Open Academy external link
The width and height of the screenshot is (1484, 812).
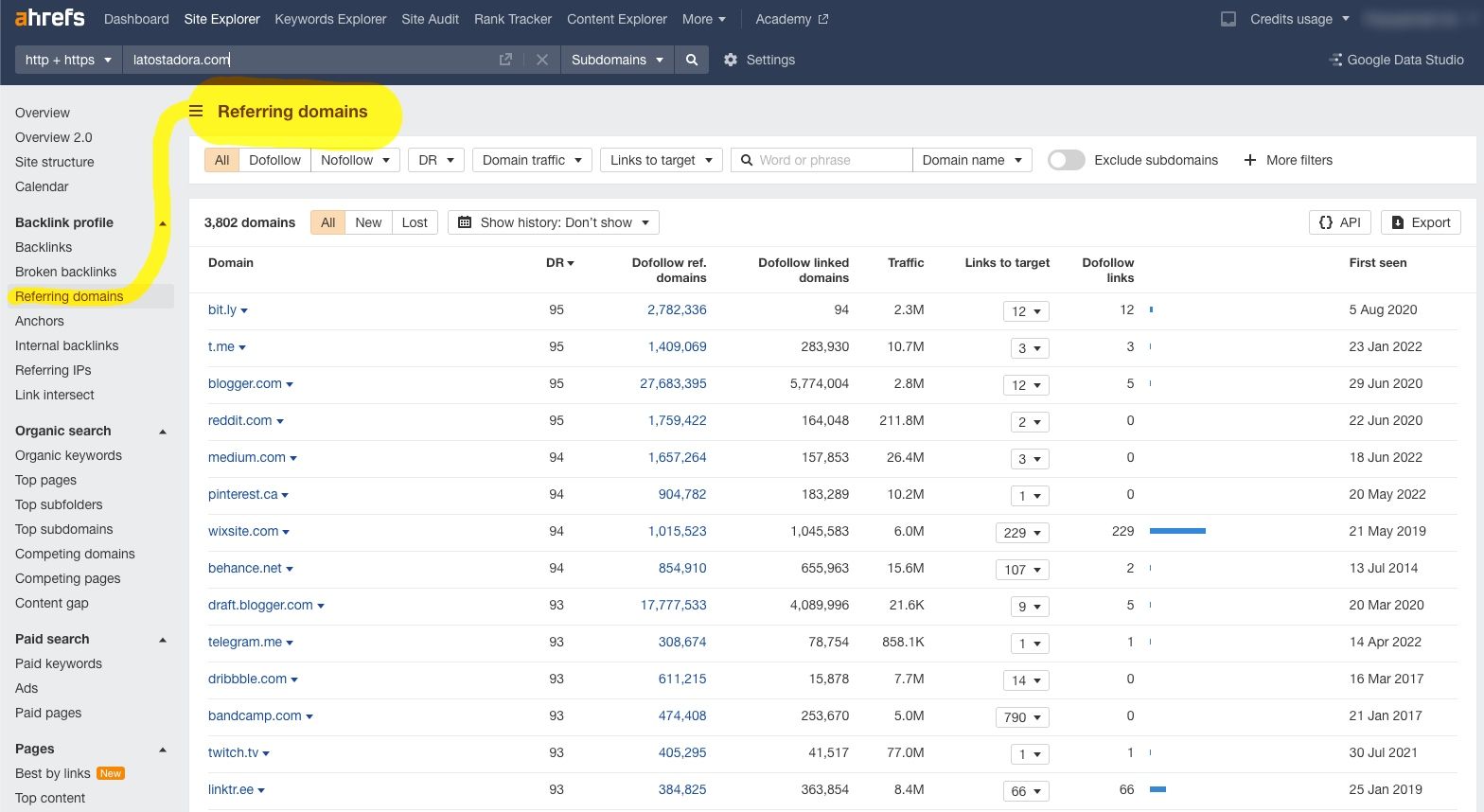click(791, 19)
